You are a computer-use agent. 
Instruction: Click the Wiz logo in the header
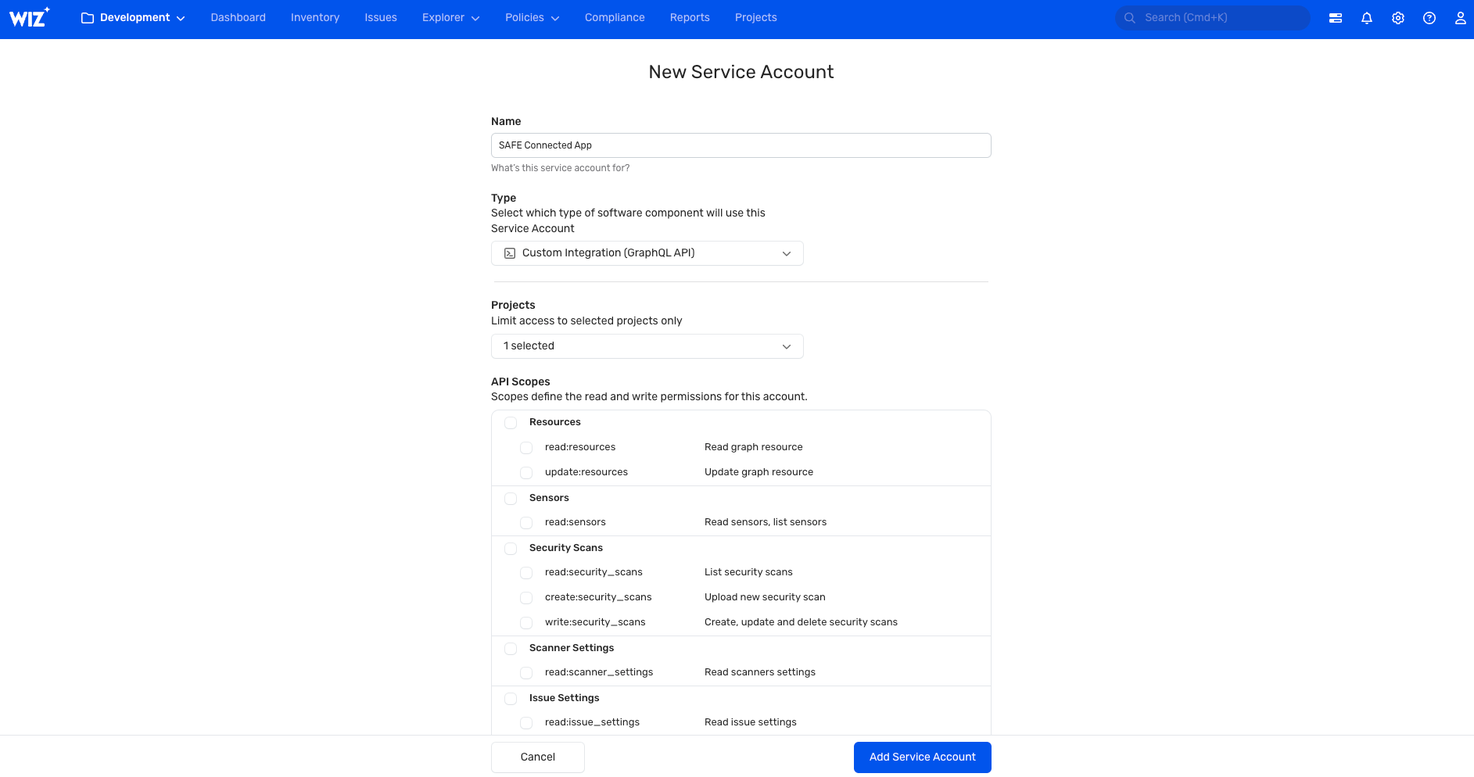click(x=29, y=18)
